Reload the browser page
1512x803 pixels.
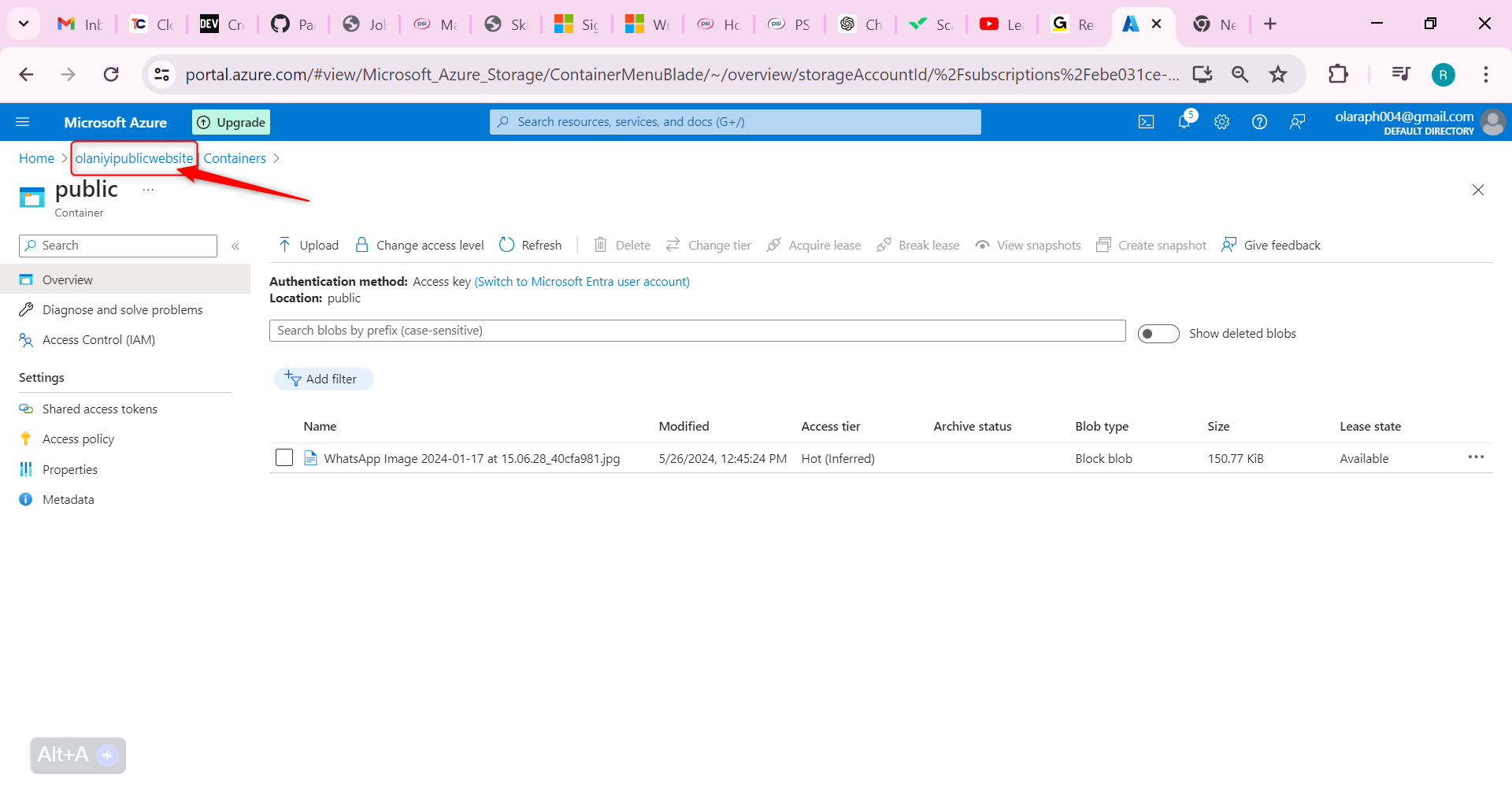click(x=111, y=74)
